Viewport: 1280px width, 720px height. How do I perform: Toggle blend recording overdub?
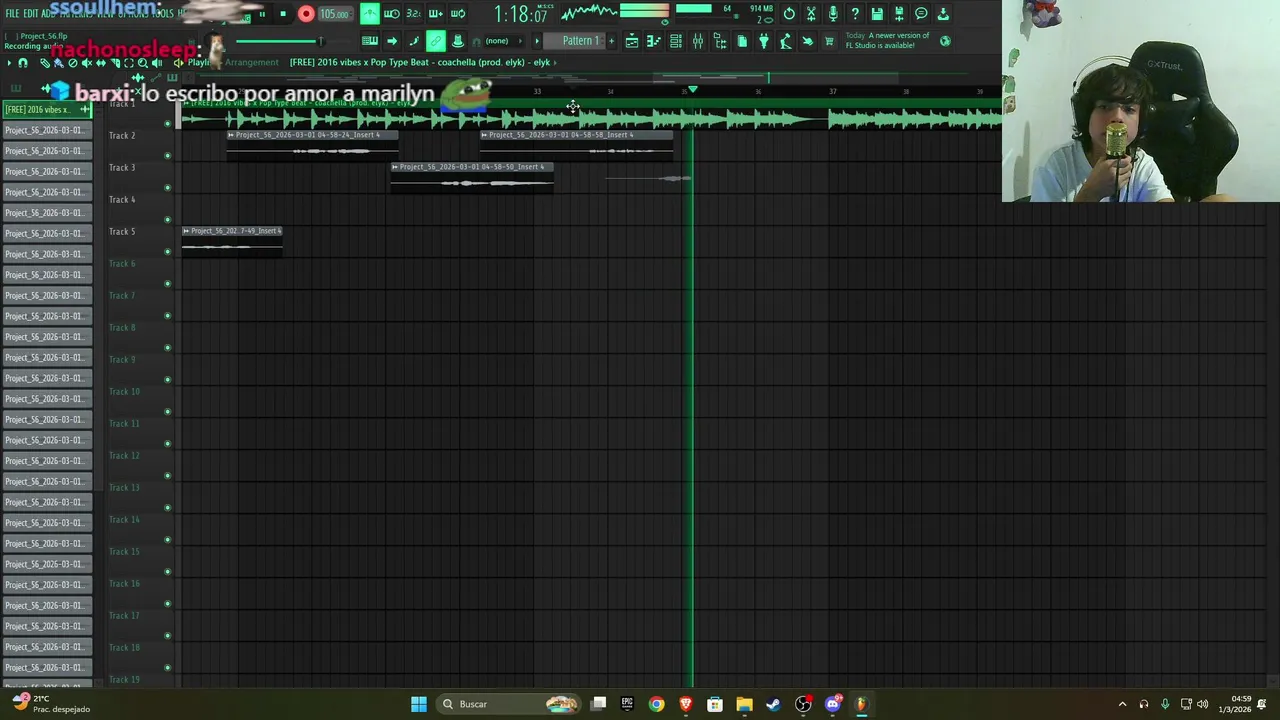point(436,14)
